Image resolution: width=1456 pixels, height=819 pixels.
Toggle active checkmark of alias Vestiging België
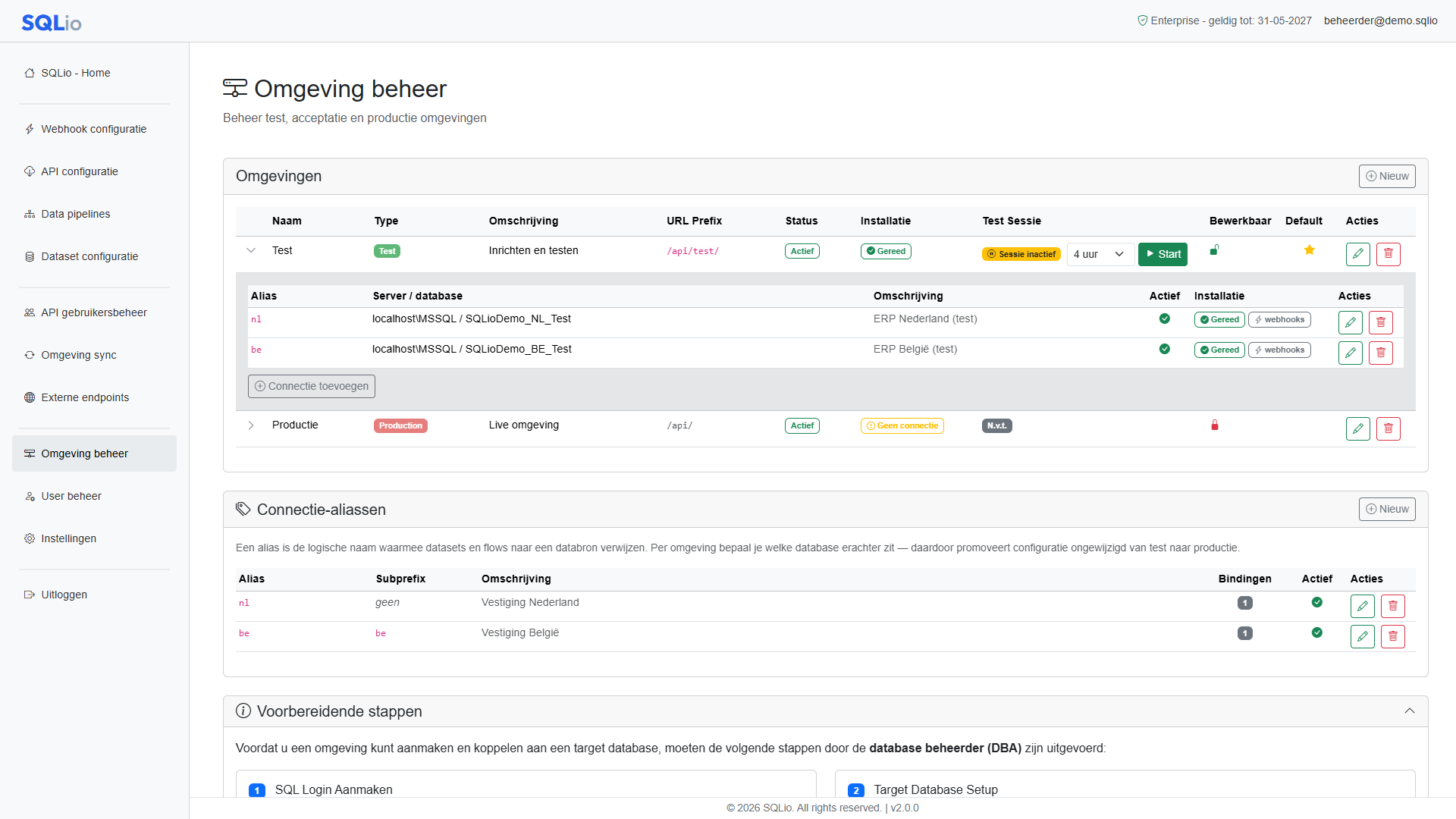point(1316,632)
